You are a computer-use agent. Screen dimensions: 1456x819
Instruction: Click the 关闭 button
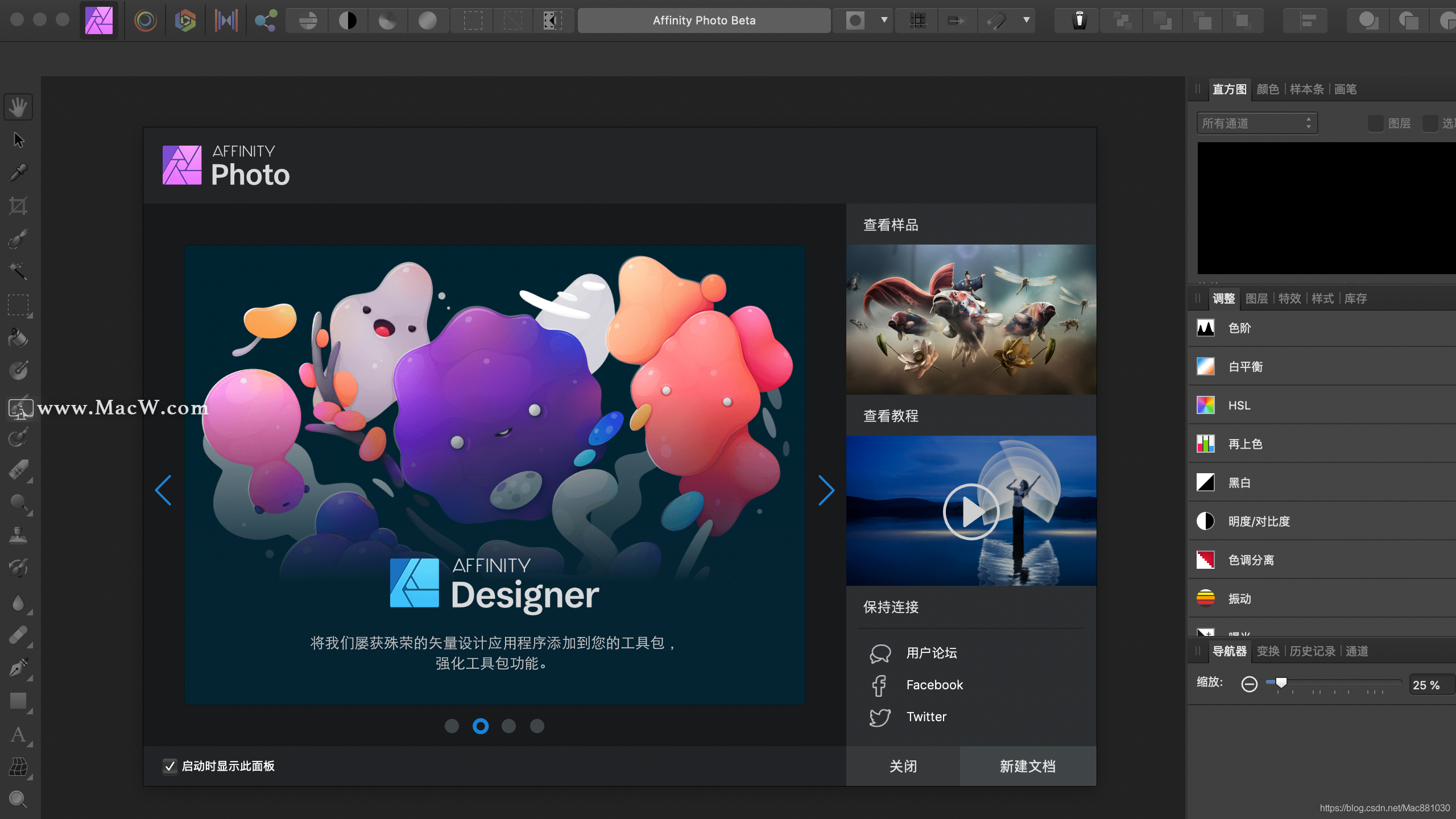point(903,766)
